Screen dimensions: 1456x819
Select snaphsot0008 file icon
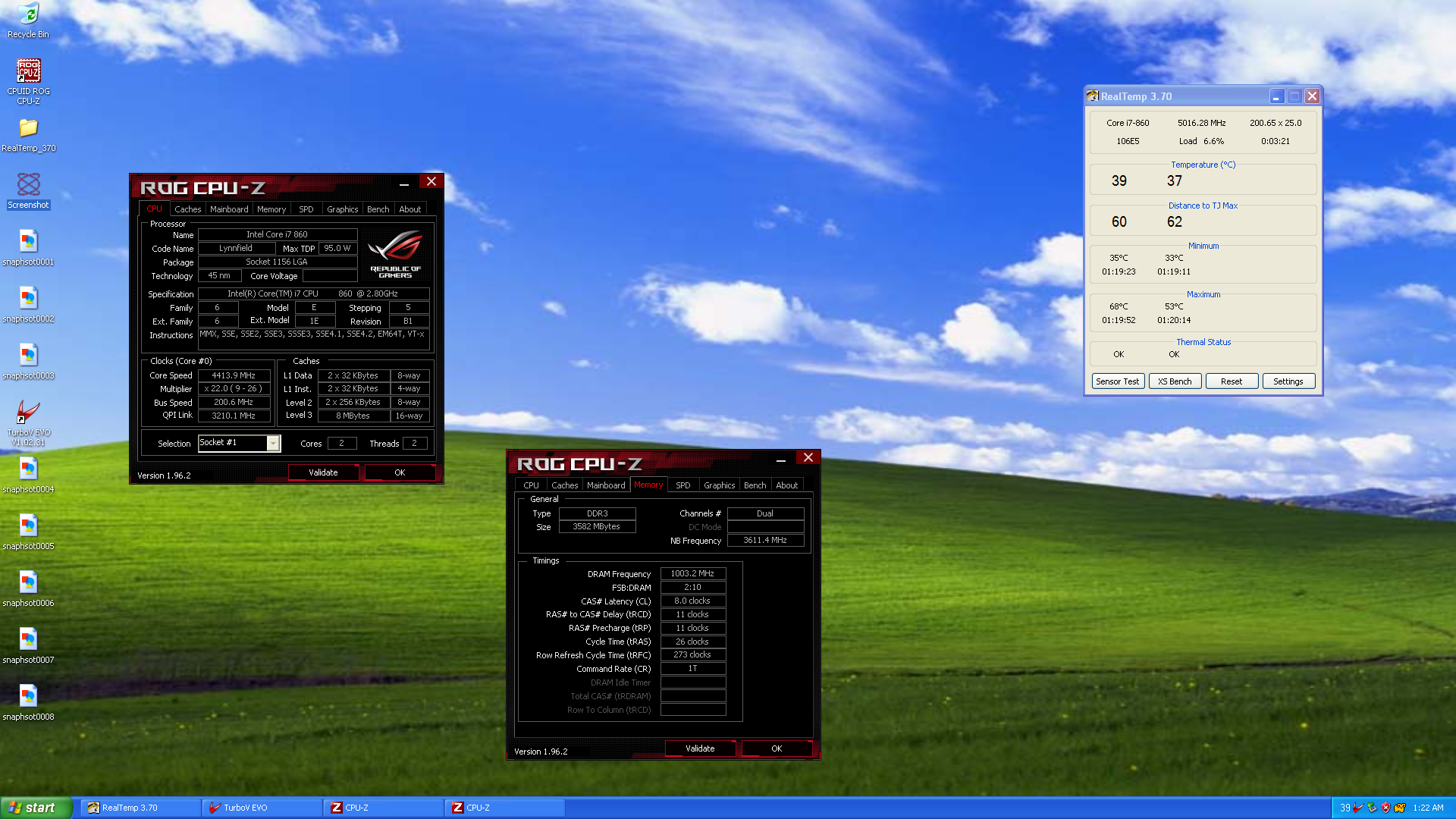coord(28,703)
